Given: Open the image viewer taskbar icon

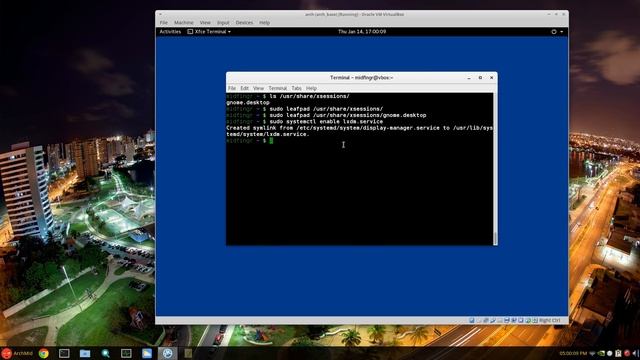Looking at the screenshot, I should click(x=147, y=353).
